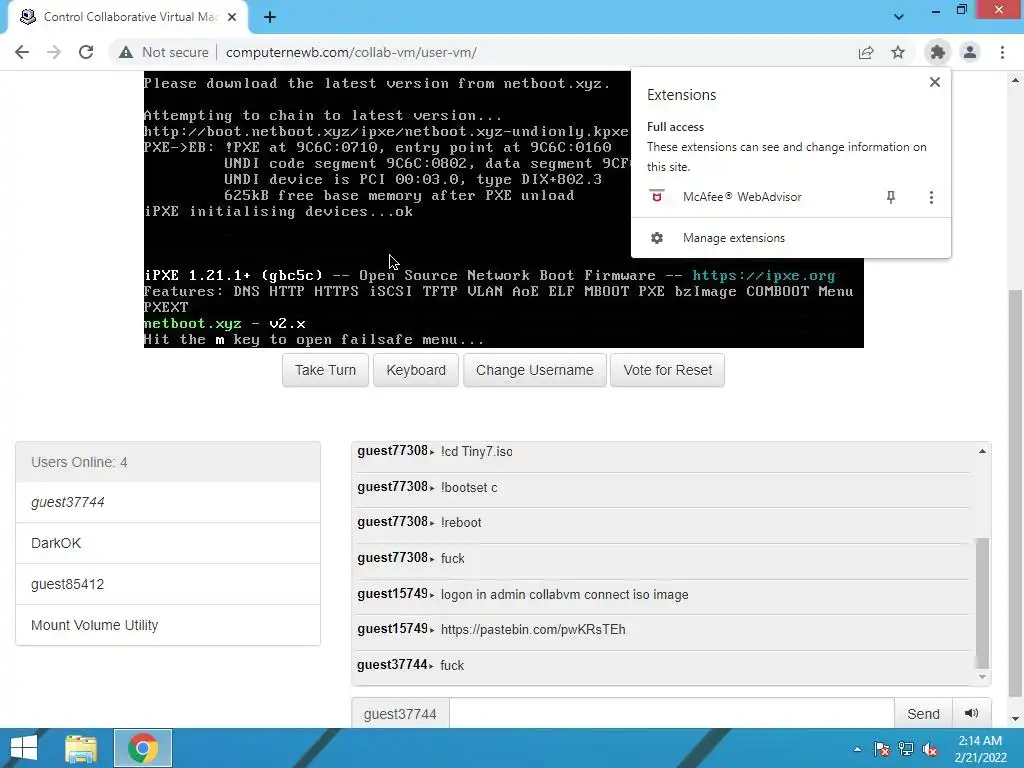Screen dimensions: 1024x768
Task: Click the ipxe.org link in VM display
Action: pyautogui.click(x=763, y=276)
